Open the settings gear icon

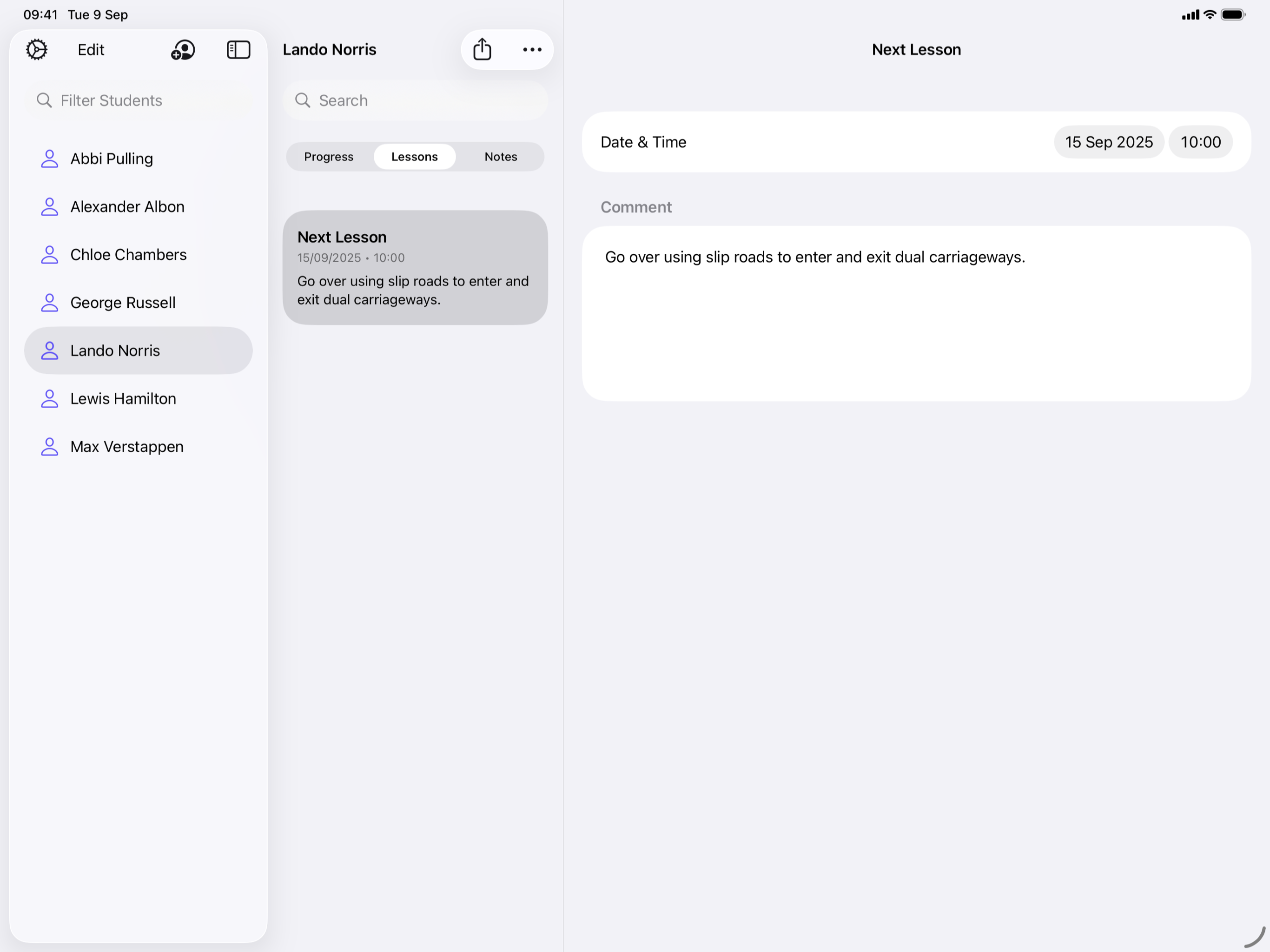[x=37, y=50]
